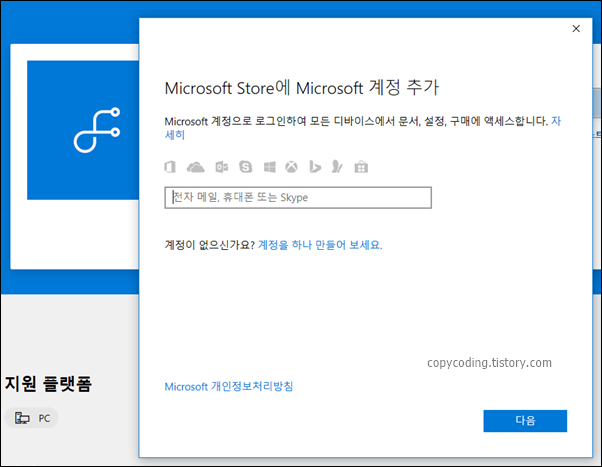Open the Microsoft 개인정보처리방침 link
The image size is (602, 467).
[229, 386]
